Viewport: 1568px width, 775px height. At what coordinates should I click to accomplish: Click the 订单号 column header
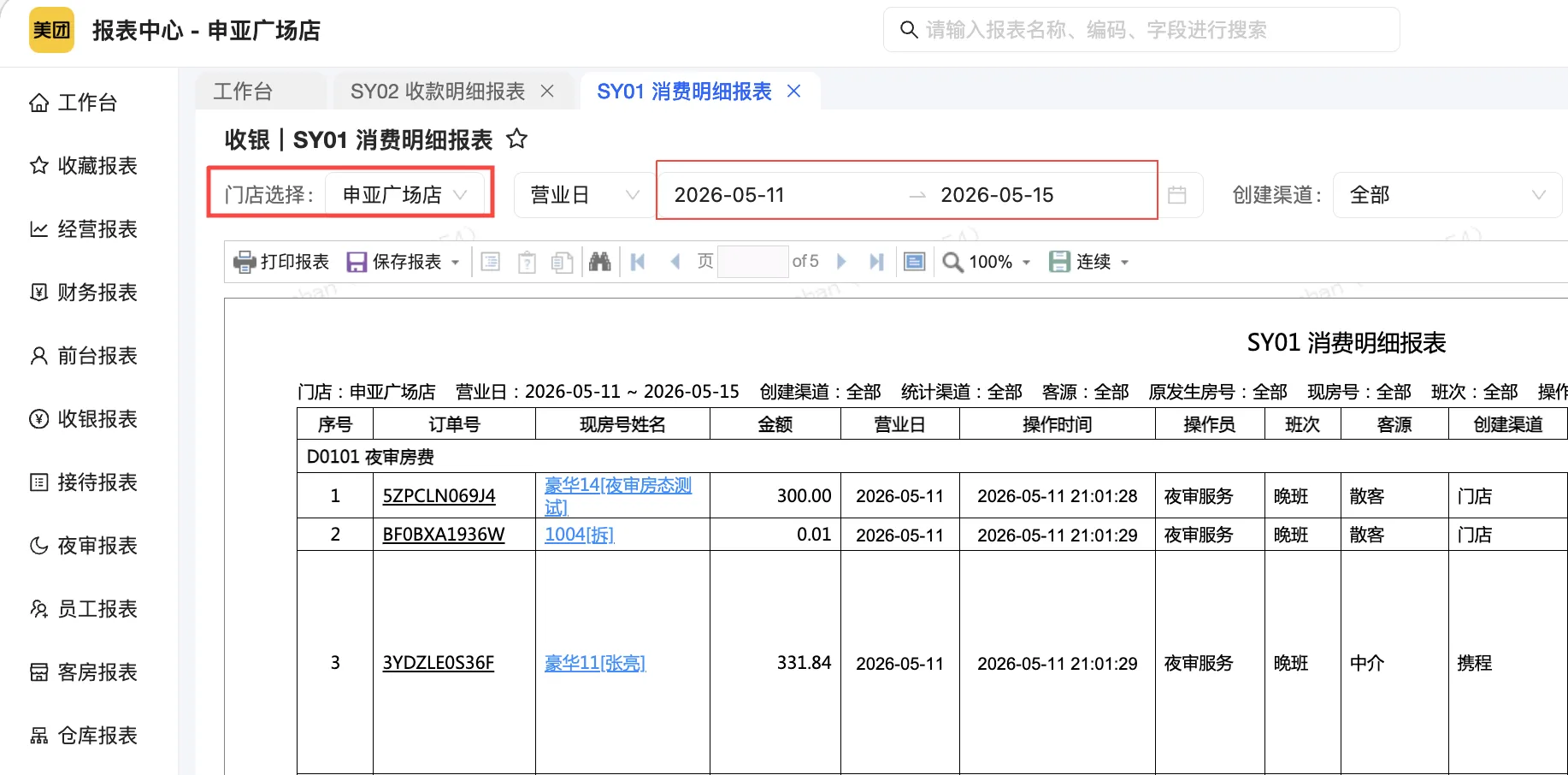tap(454, 424)
